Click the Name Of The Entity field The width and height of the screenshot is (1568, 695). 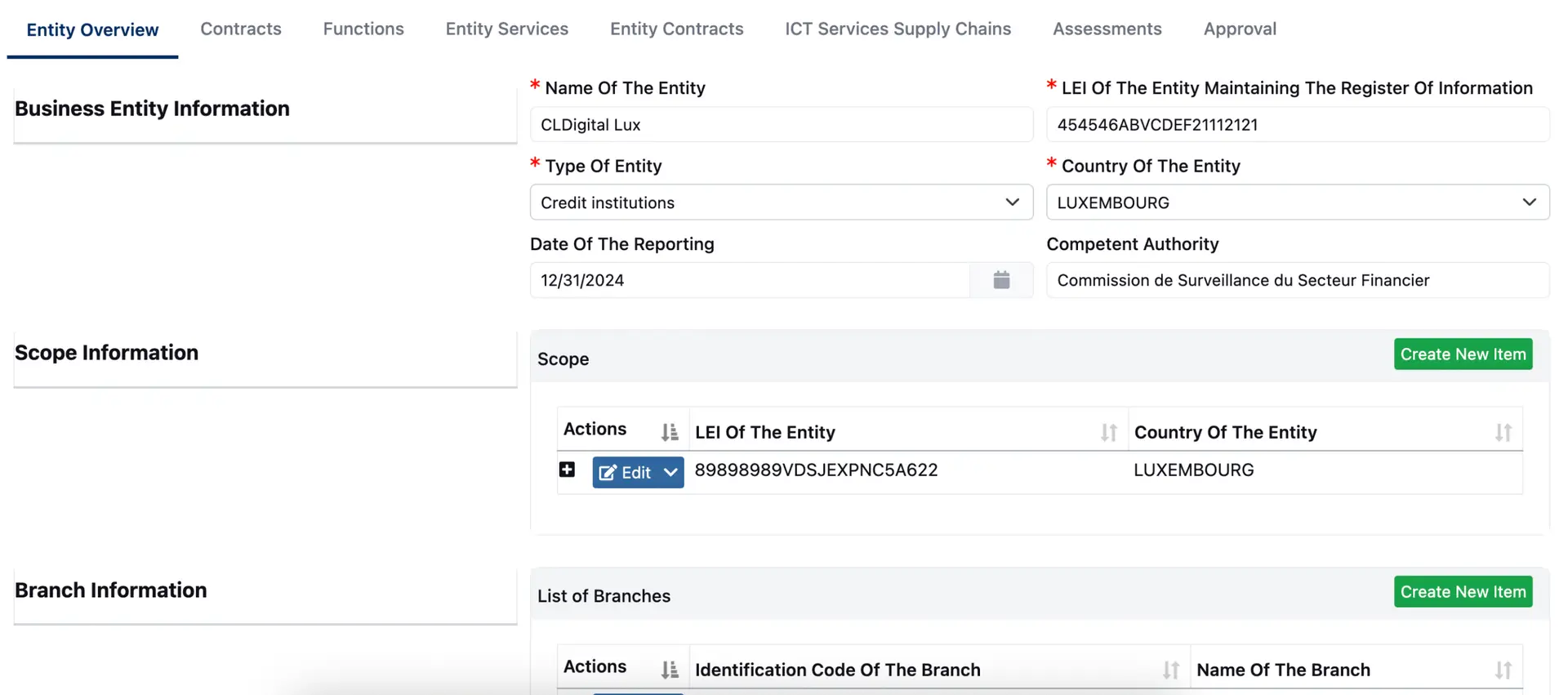tap(781, 125)
